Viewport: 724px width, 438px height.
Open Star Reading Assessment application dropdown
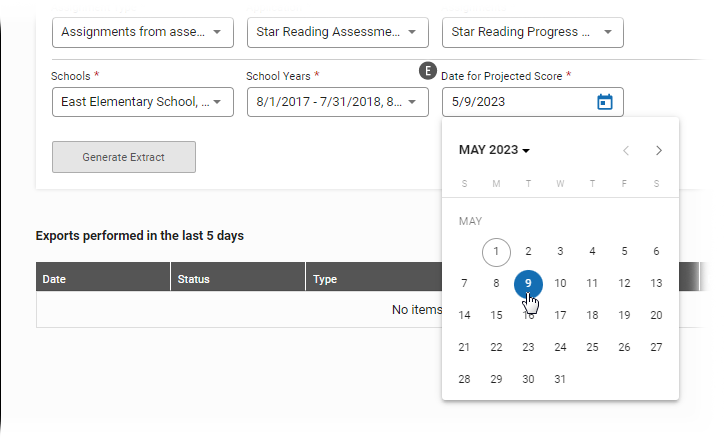tap(338, 32)
